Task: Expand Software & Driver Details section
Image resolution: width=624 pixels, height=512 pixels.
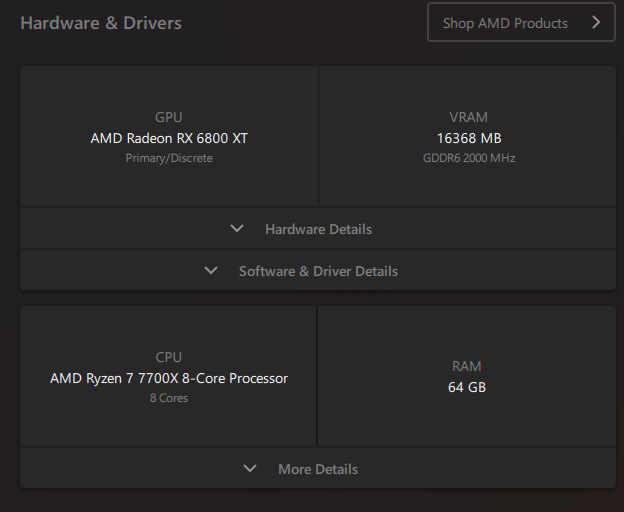Action: coord(318,271)
